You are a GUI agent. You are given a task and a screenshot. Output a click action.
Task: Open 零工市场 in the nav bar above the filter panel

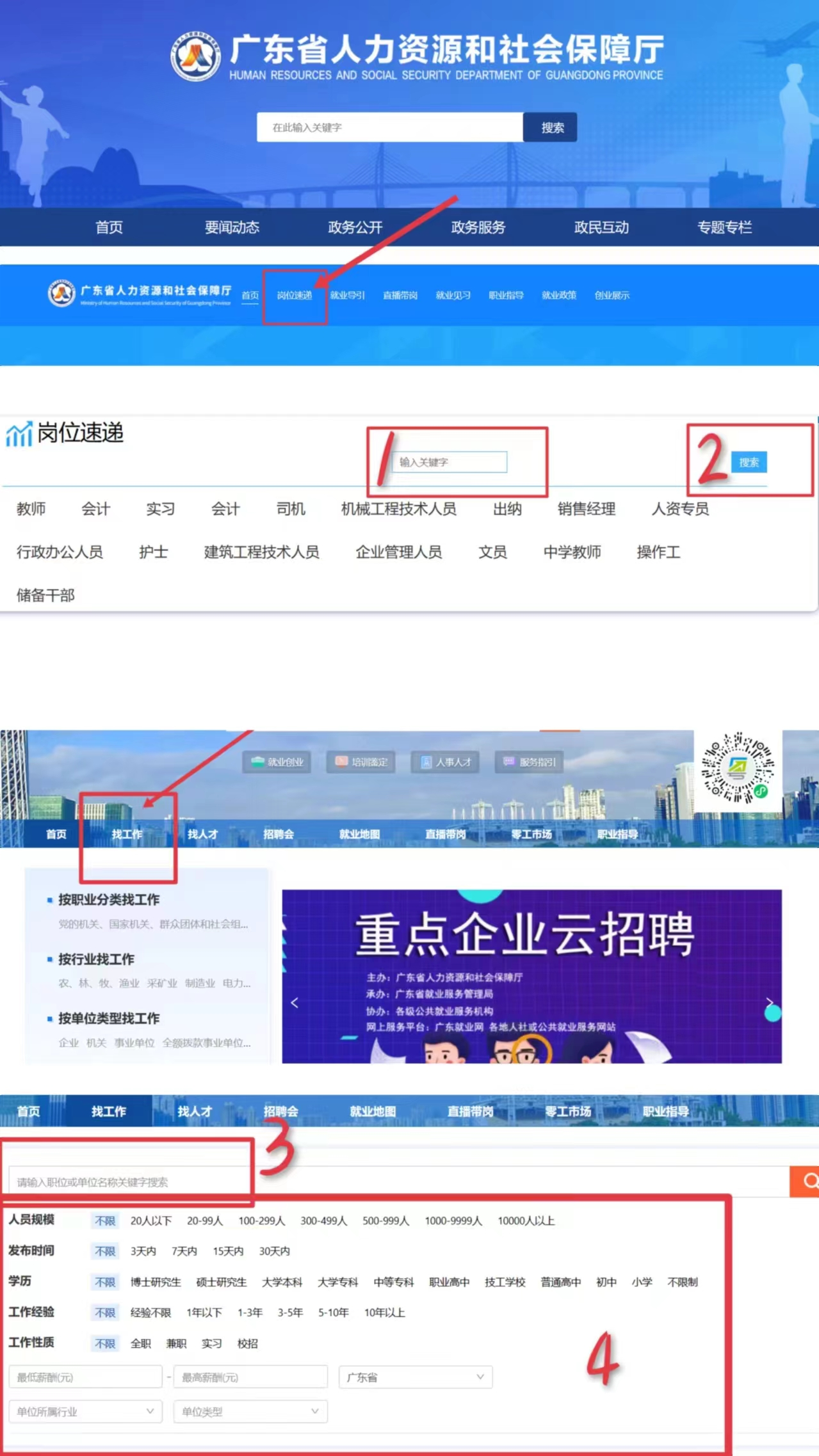[568, 1111]
